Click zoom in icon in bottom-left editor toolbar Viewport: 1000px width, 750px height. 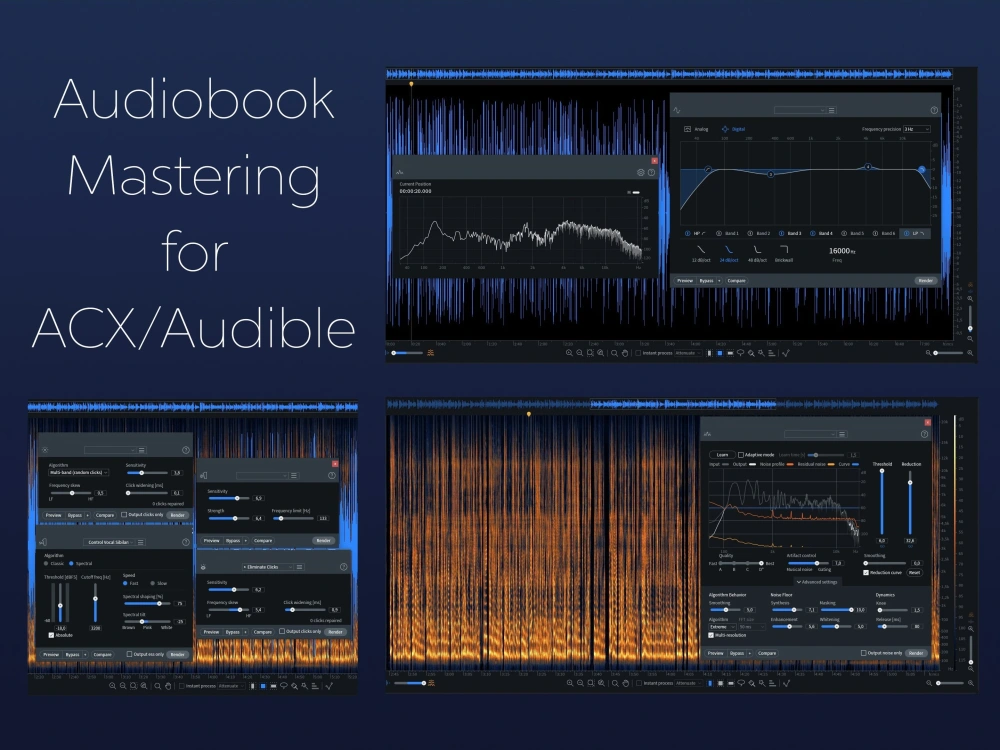[112, 686]
